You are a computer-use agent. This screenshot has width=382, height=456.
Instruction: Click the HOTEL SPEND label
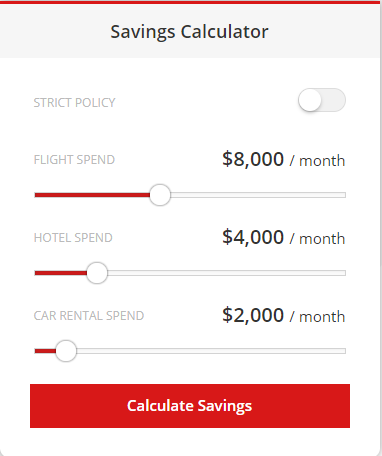click(x=73, y=238)
